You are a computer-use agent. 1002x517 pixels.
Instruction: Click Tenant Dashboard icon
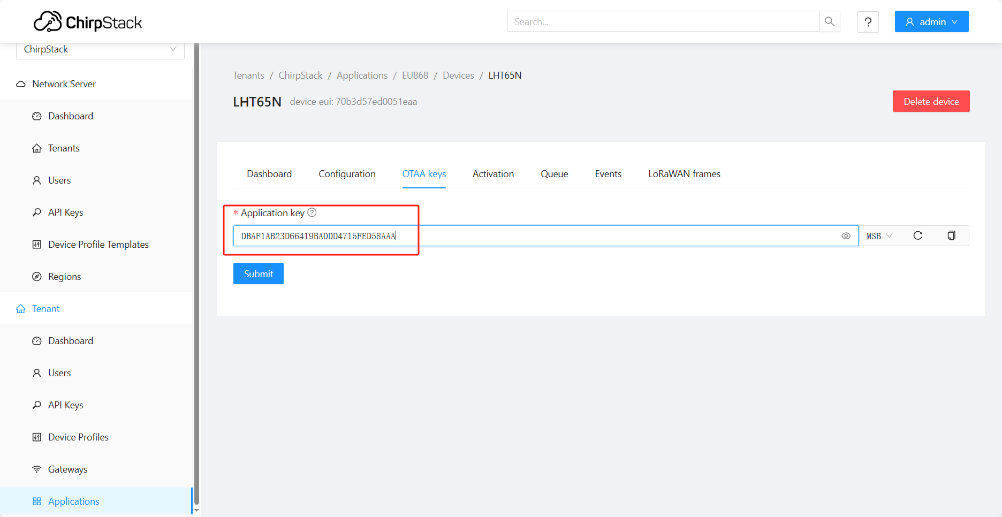click(x=36, y=341)
